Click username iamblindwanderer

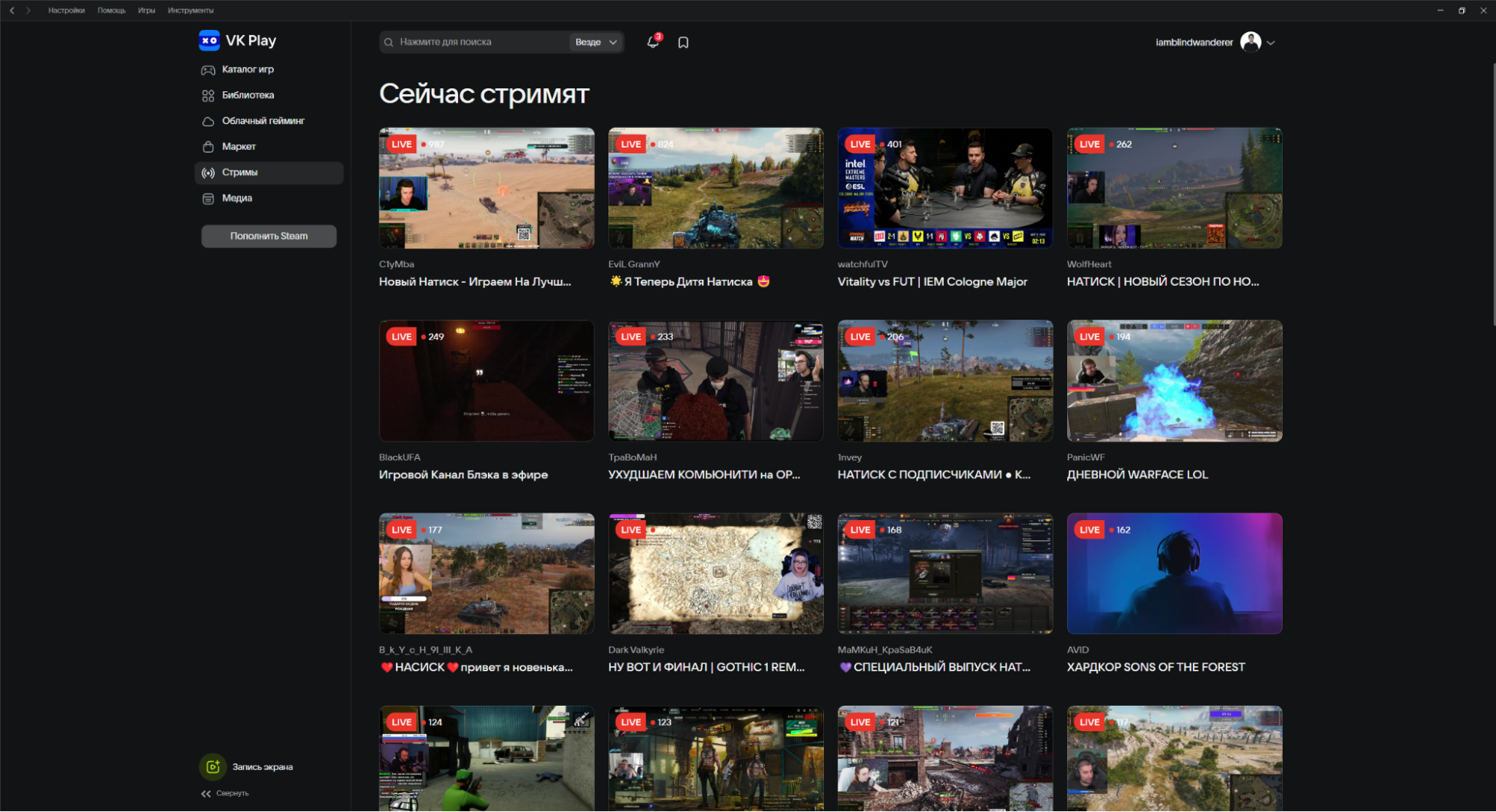1194,43
